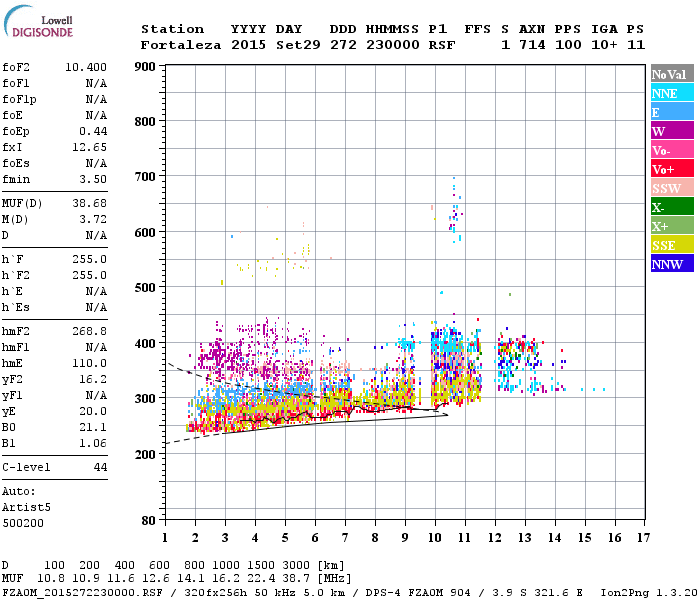Select the W purple legend swatch

672,131
